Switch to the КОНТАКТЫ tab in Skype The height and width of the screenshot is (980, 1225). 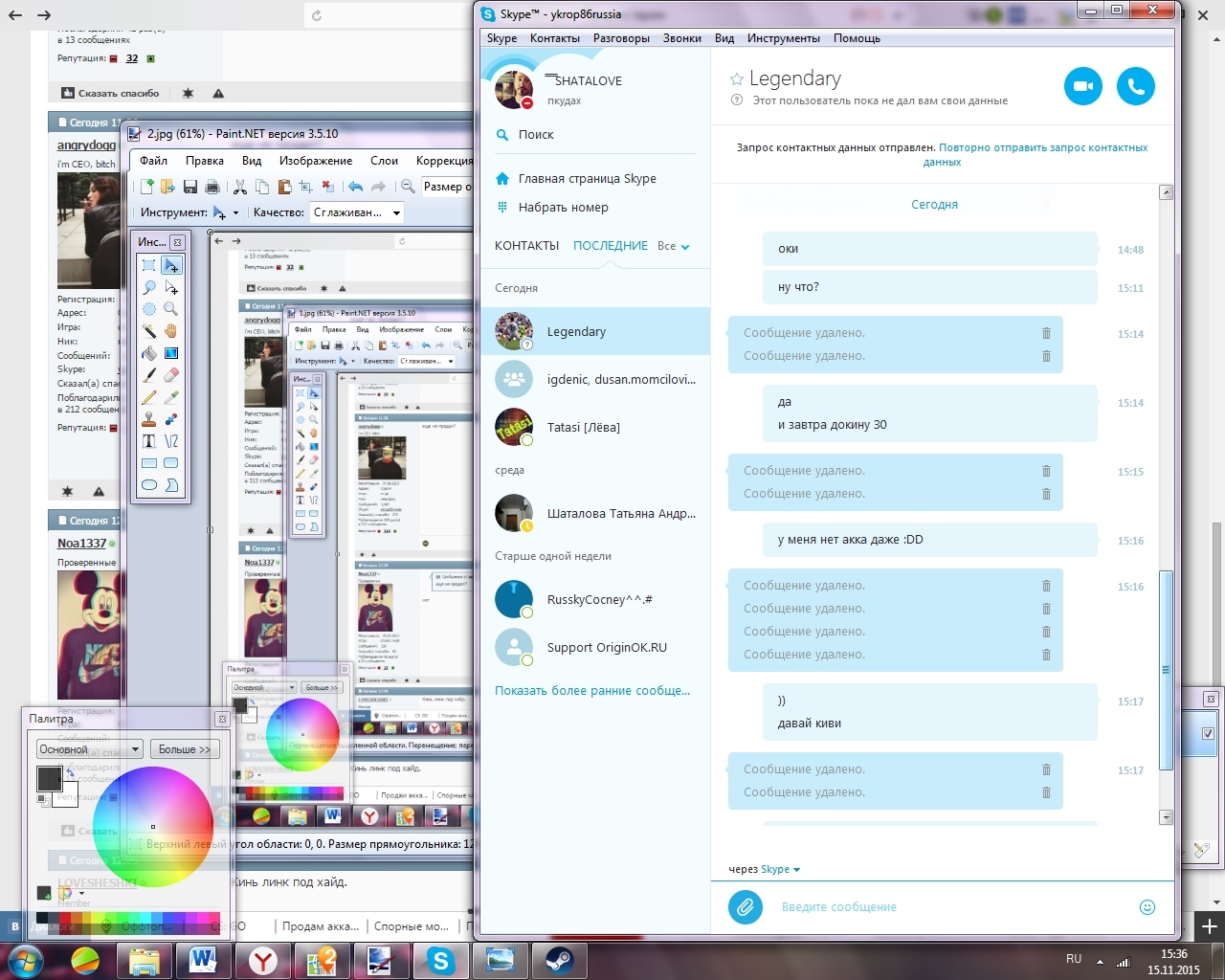(x=526, y=246)
